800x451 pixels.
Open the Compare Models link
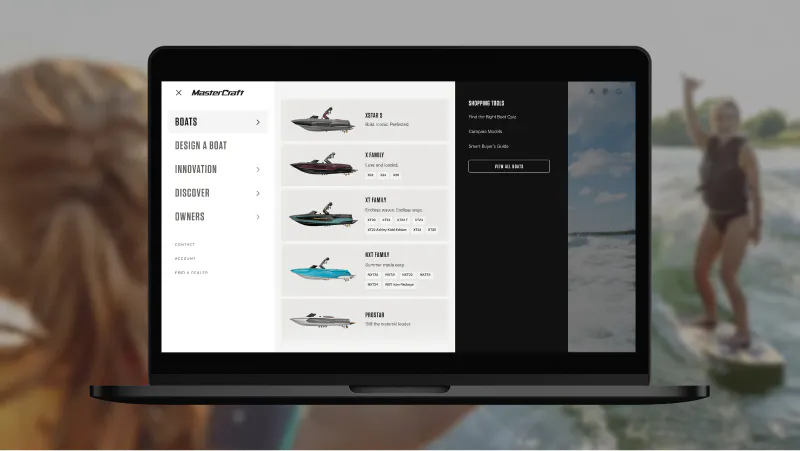coord(485,132)
